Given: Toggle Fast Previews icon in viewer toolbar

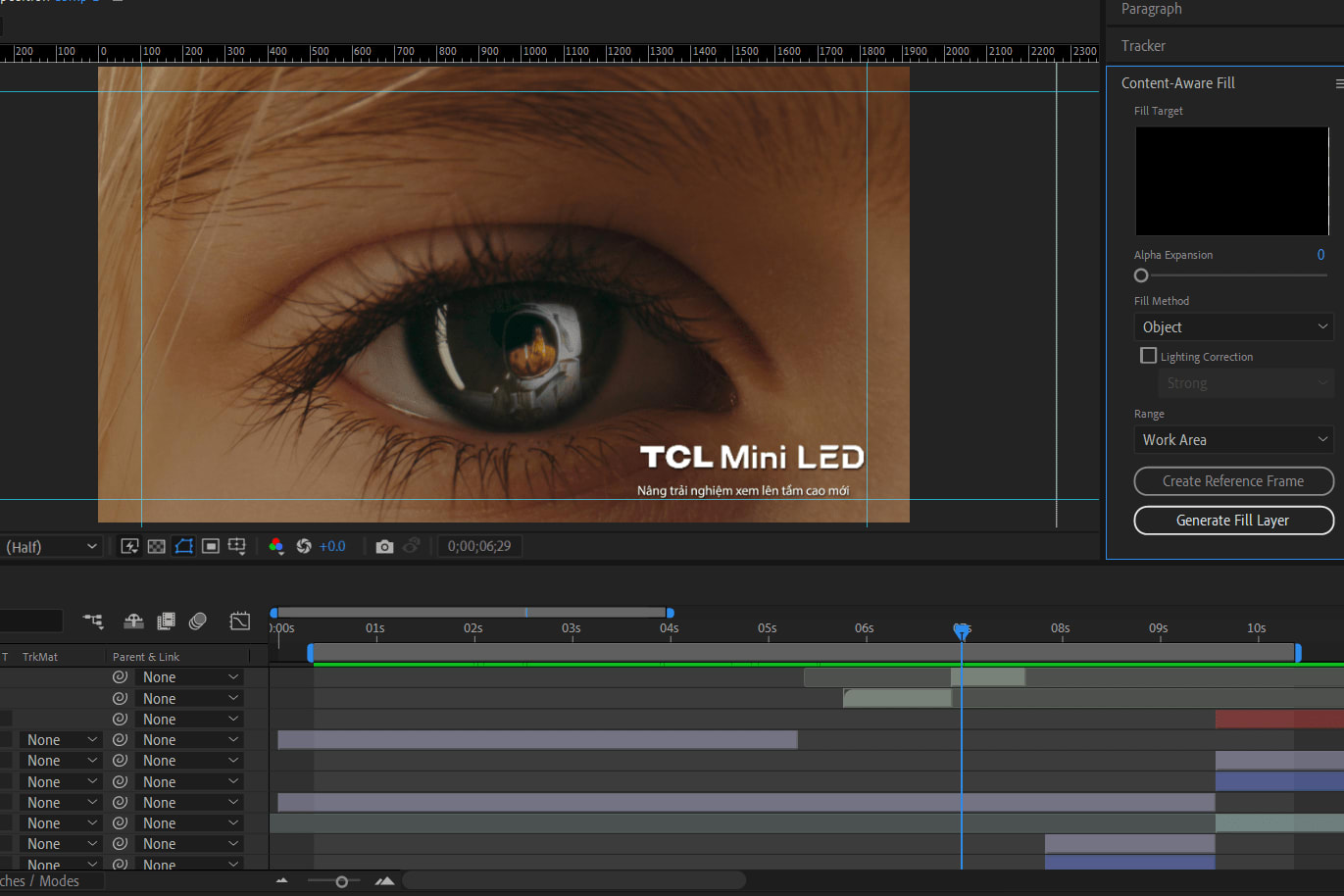Looking at the screenshot, I should (129, 546).
